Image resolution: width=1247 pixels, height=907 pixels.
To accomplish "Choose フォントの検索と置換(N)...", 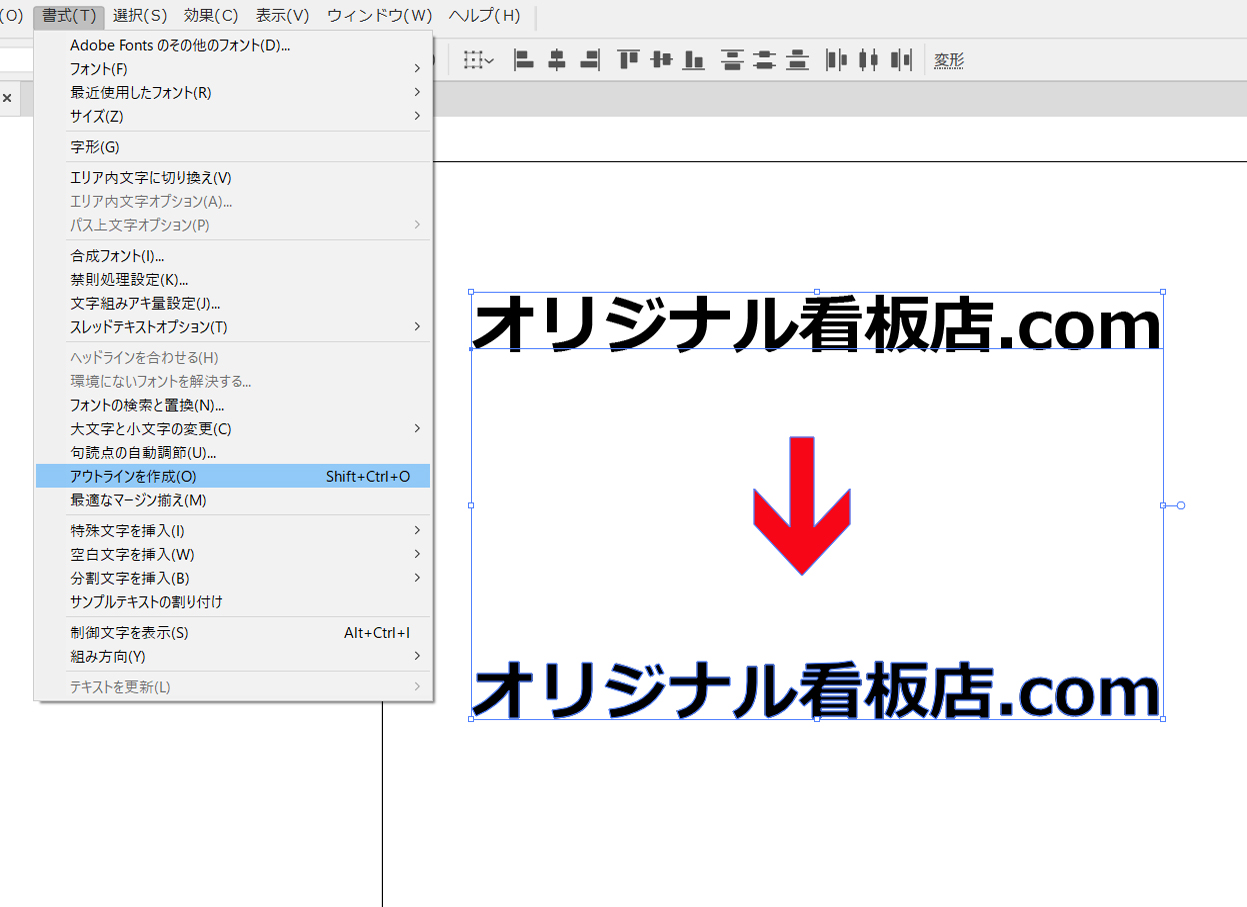I will [x=232, y=405].
